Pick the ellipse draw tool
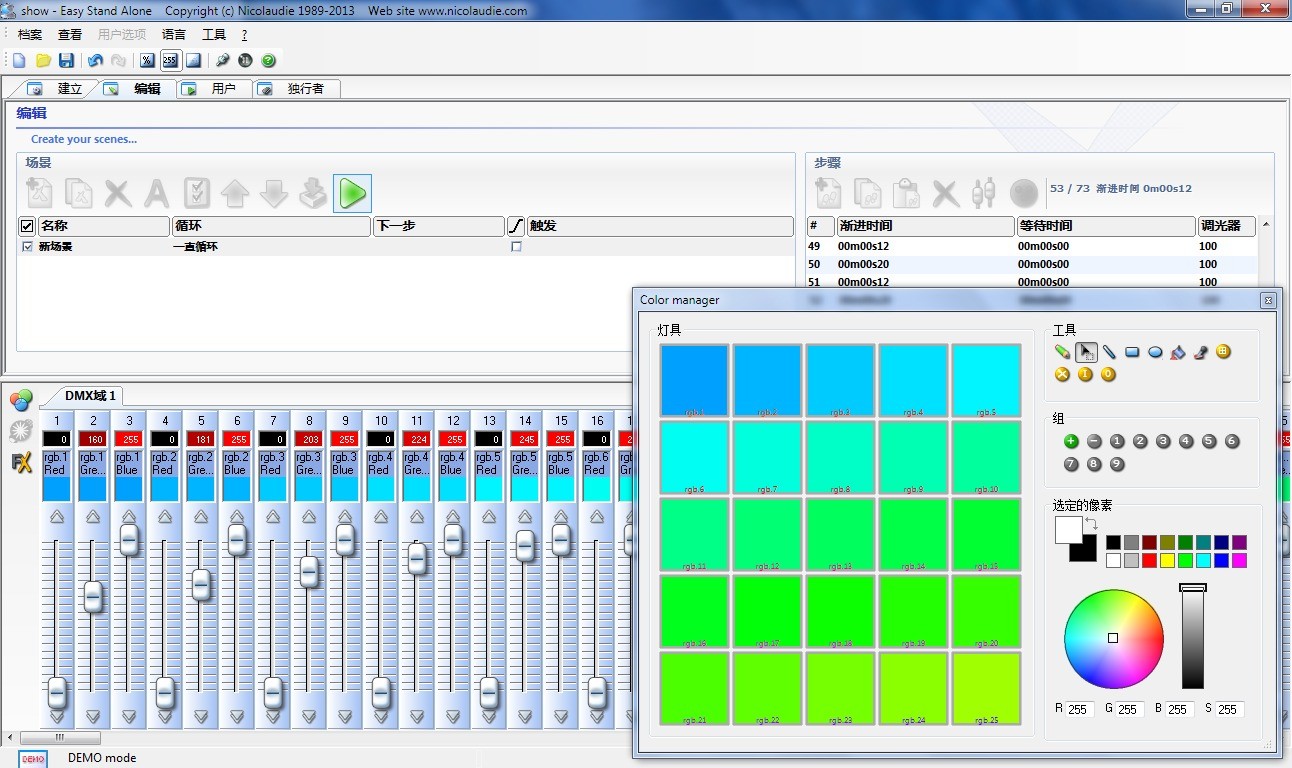The height and width of the screenshot is (768, 1292). (x=1155, y=352)
